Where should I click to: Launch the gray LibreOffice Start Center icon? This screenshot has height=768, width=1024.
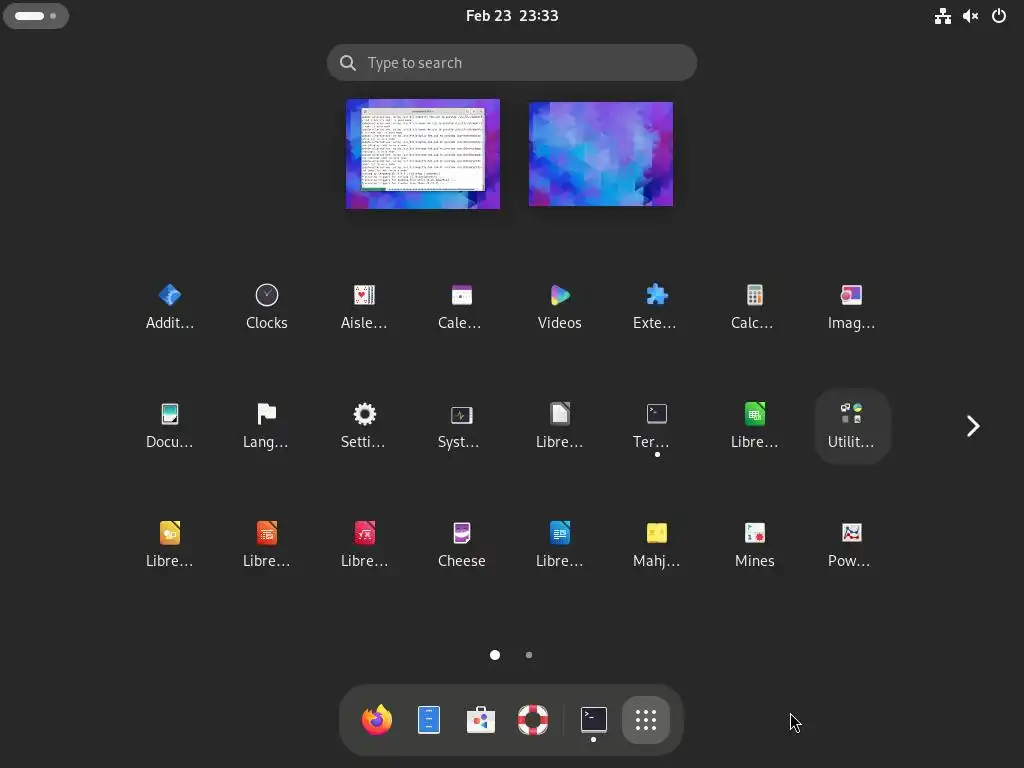coord(560,425)
